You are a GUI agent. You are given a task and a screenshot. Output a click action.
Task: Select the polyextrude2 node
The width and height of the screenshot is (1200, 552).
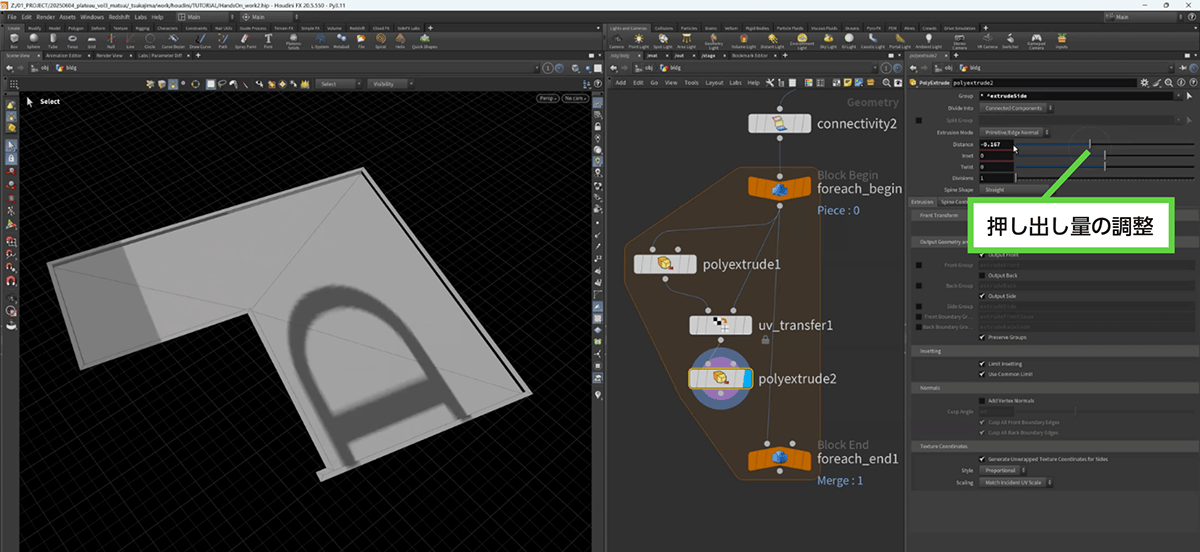click(720, 378)
